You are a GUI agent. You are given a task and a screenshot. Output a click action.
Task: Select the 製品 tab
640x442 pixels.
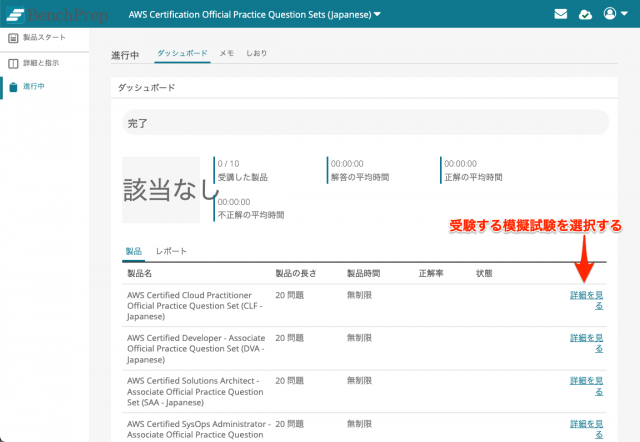133,251
